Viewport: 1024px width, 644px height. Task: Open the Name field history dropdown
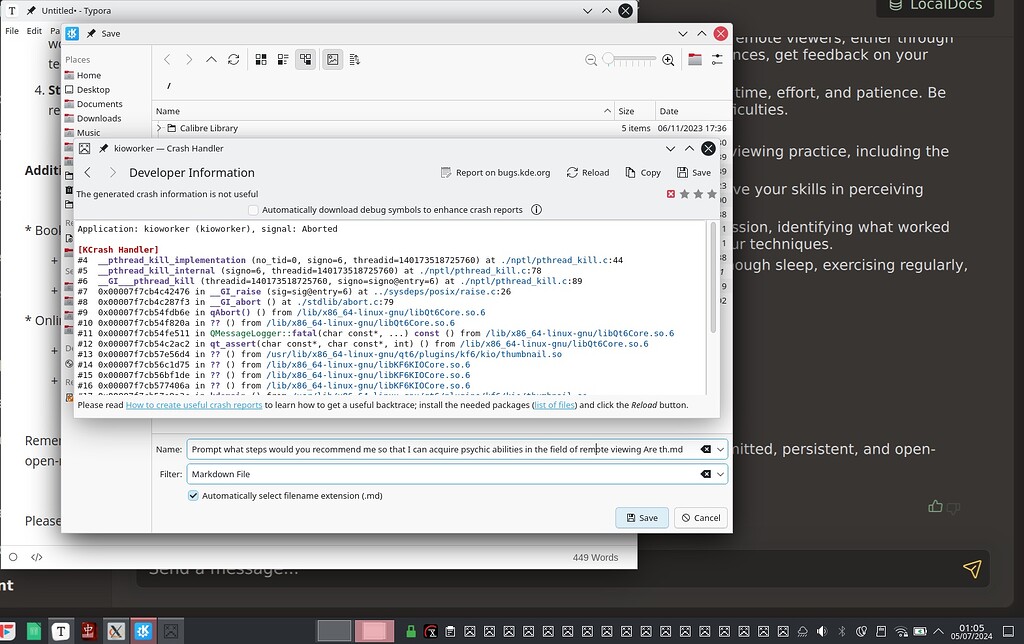click(x=721, y=450)
